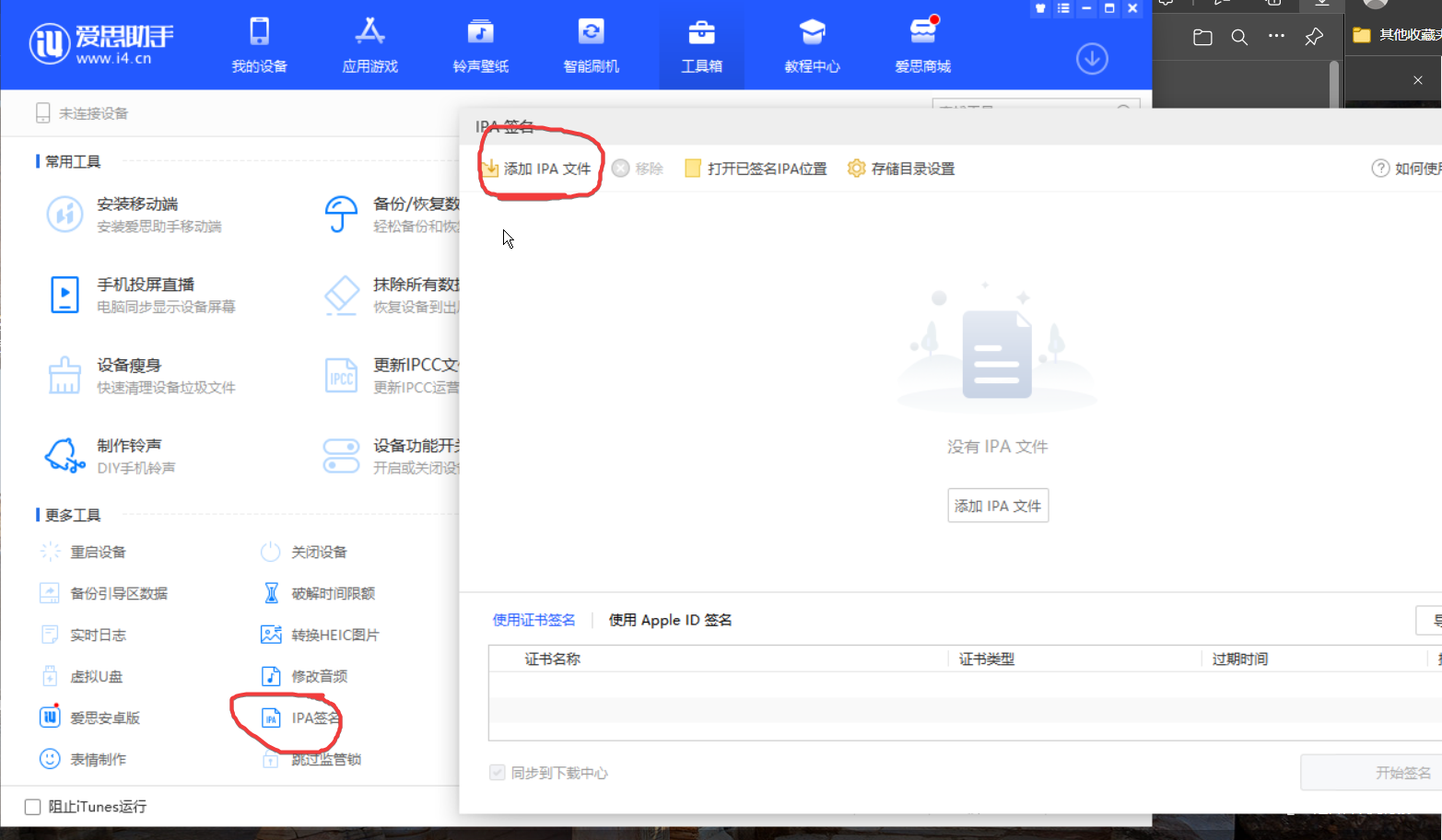Open 设备瘦身 cleanup tool
This screenshot has height=840, width=1442.
click(142, 376)
